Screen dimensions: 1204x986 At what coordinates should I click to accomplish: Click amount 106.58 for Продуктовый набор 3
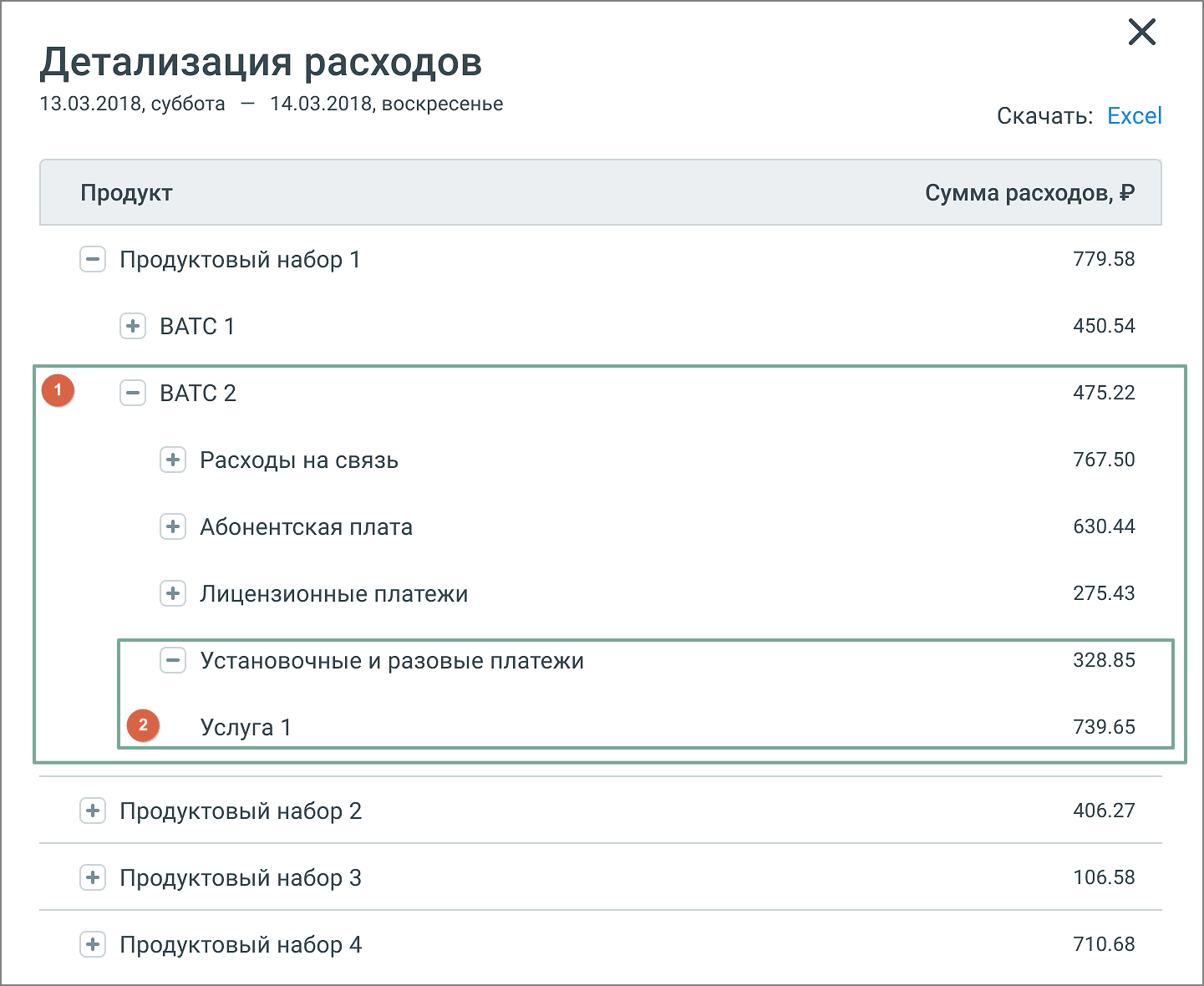click(x=1104, y=877)
